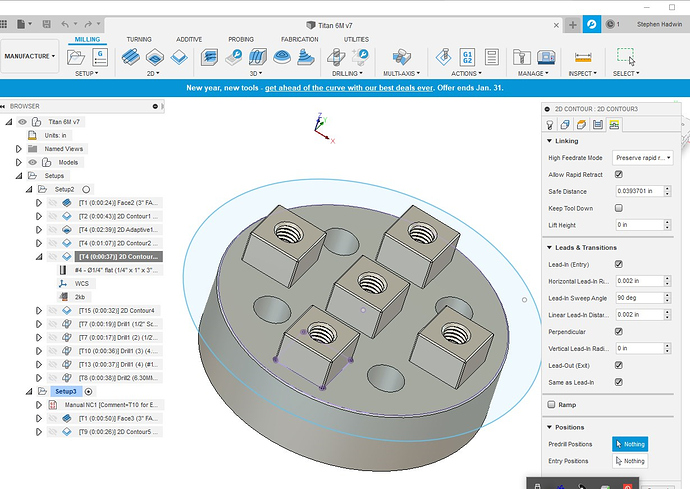
Task: Toggle Lead-Out (Exit) checkbox
Action: coord(619,365)
